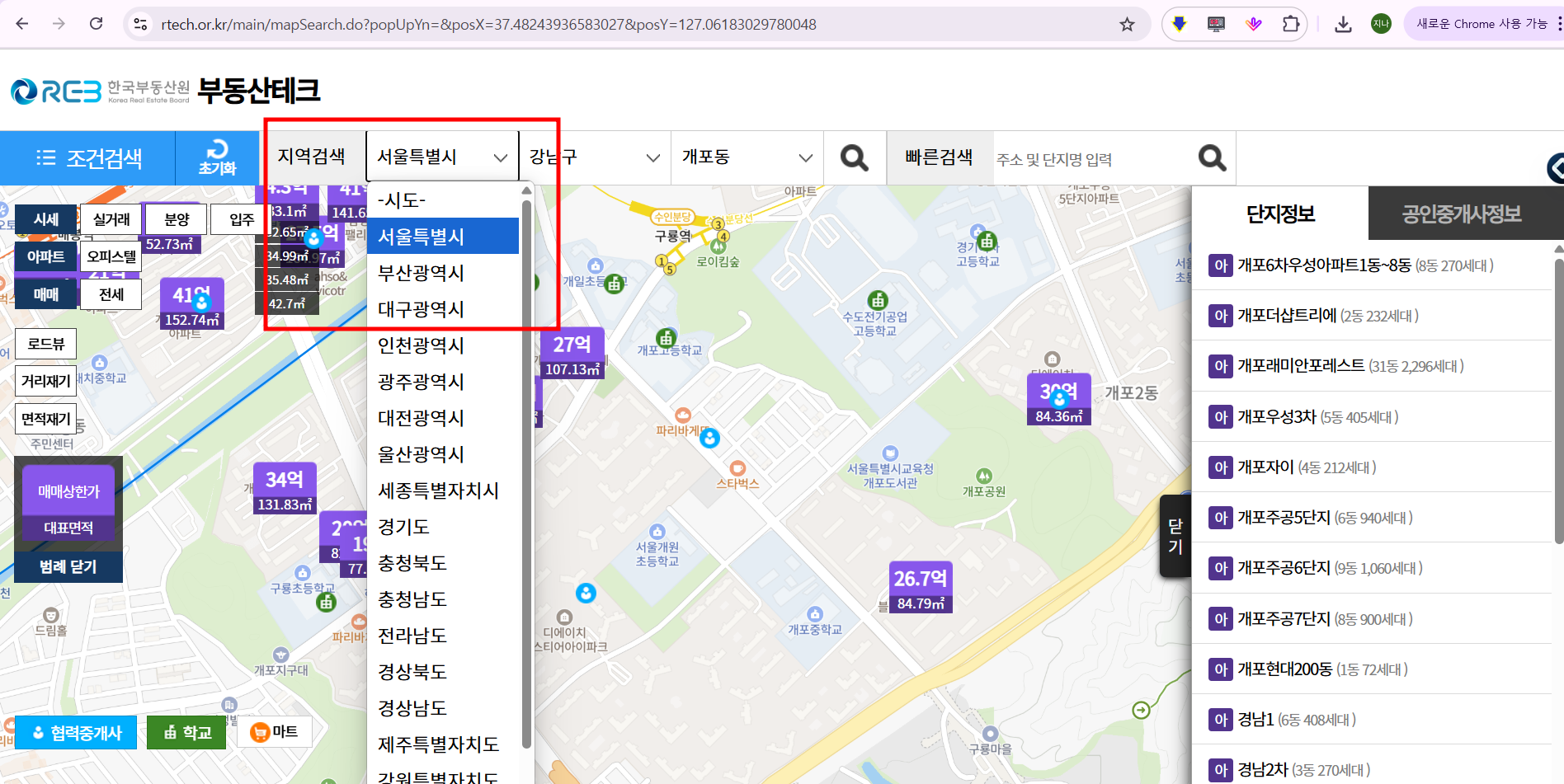Toggle the 협력중개사 map layer
Viewport: 1564px width, 784px height.
(x=76, y=733)
